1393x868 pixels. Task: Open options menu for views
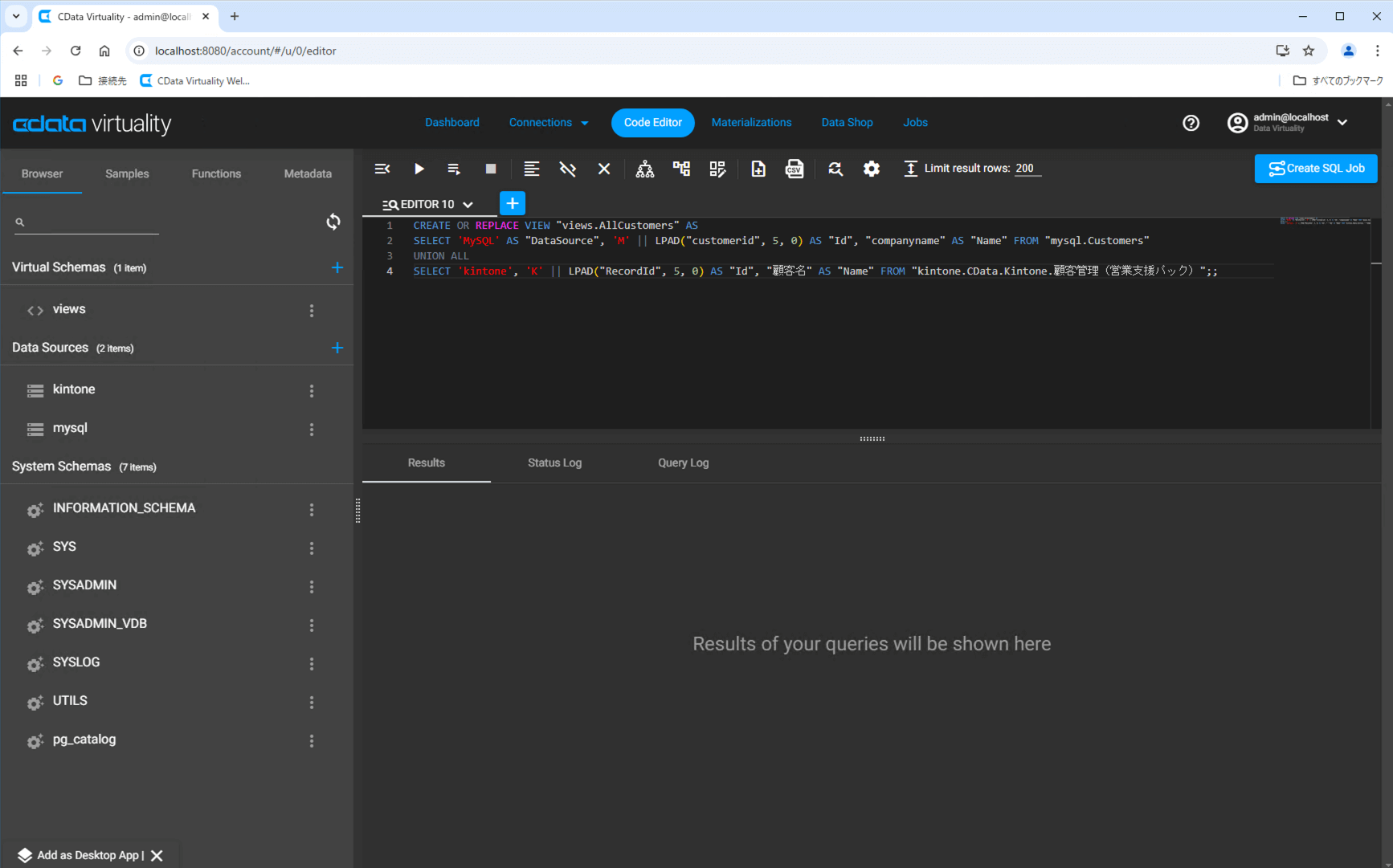tap(312, 310)
